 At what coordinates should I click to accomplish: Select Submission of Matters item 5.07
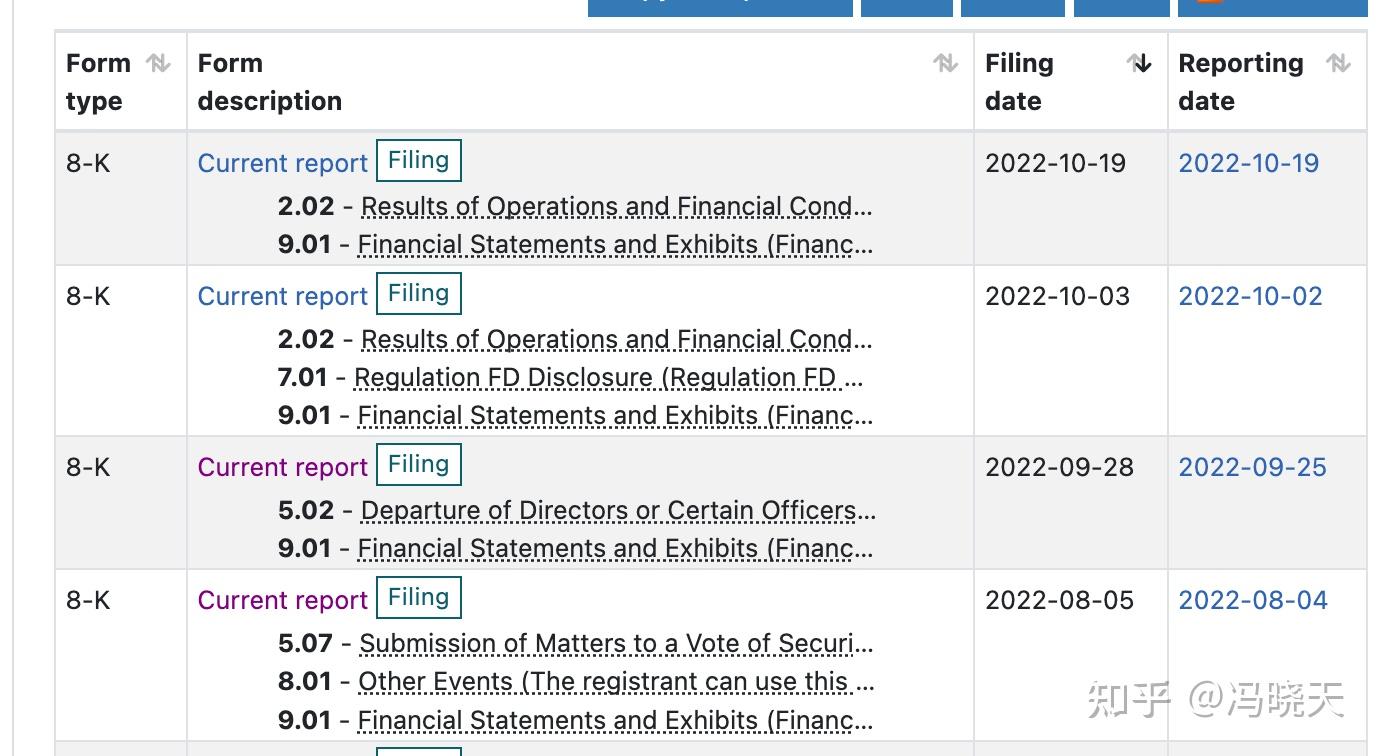[x=615, y=644]
